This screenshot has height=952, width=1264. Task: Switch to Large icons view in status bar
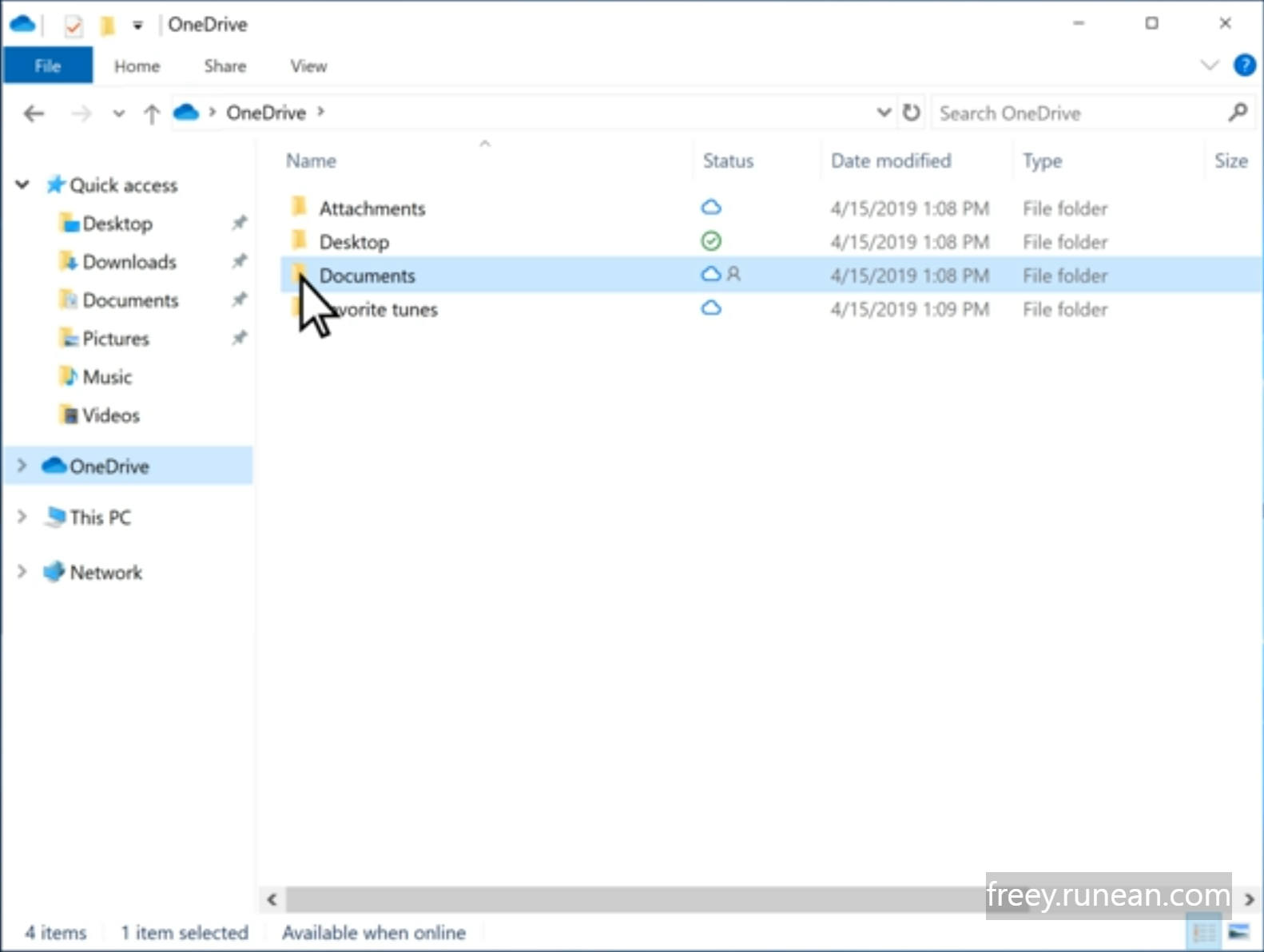(x=1238, y=932)
